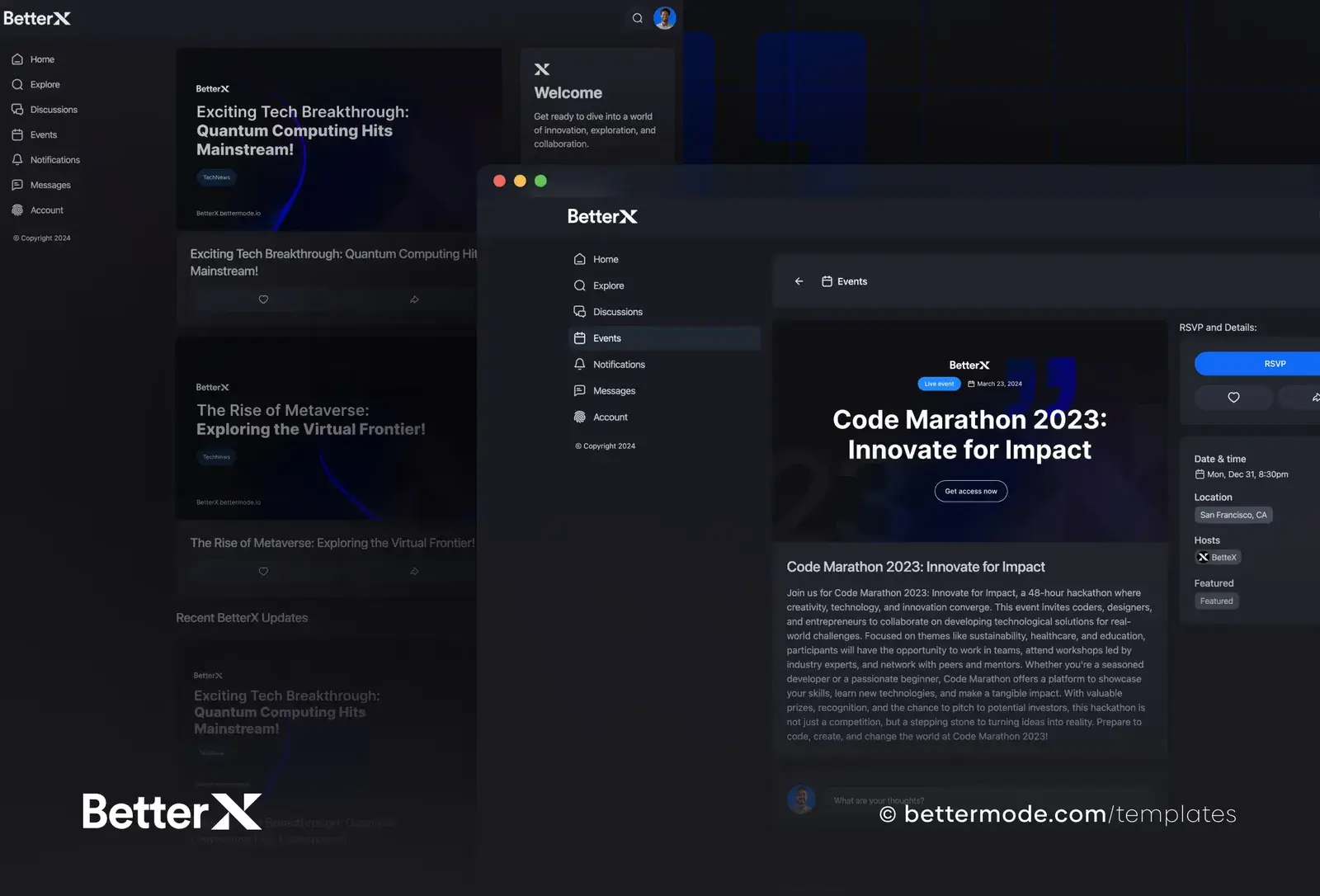
Task: Click the What are your thoughts comment field
Action: (x=990, y=800)
